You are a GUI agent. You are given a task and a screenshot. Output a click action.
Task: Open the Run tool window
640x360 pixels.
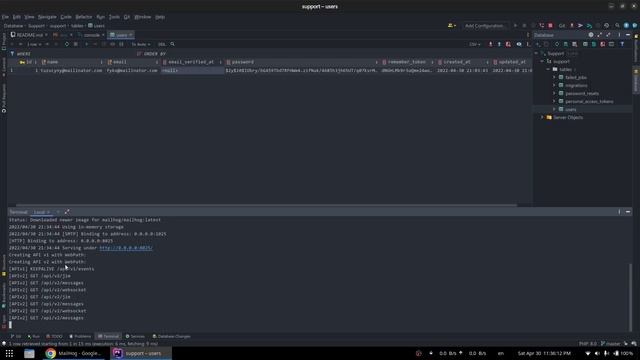click(33, 336)
